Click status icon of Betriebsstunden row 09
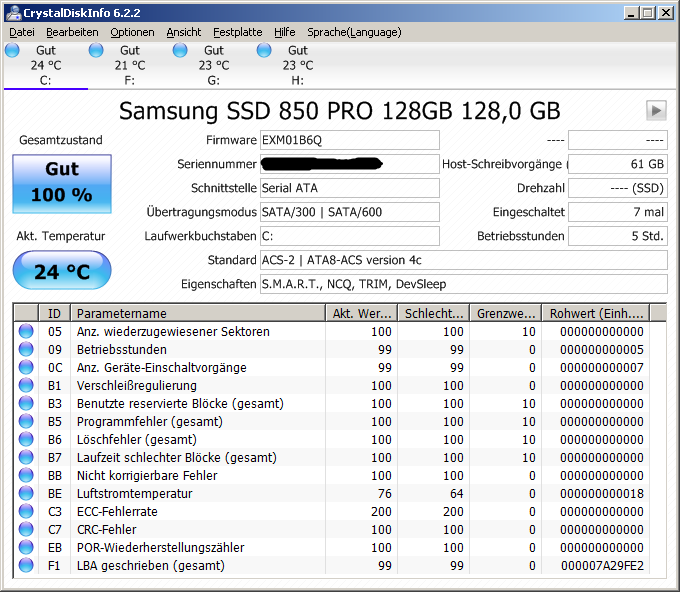Image resolution: width=680 pixels, height=592 pixels. click(26, 349)
